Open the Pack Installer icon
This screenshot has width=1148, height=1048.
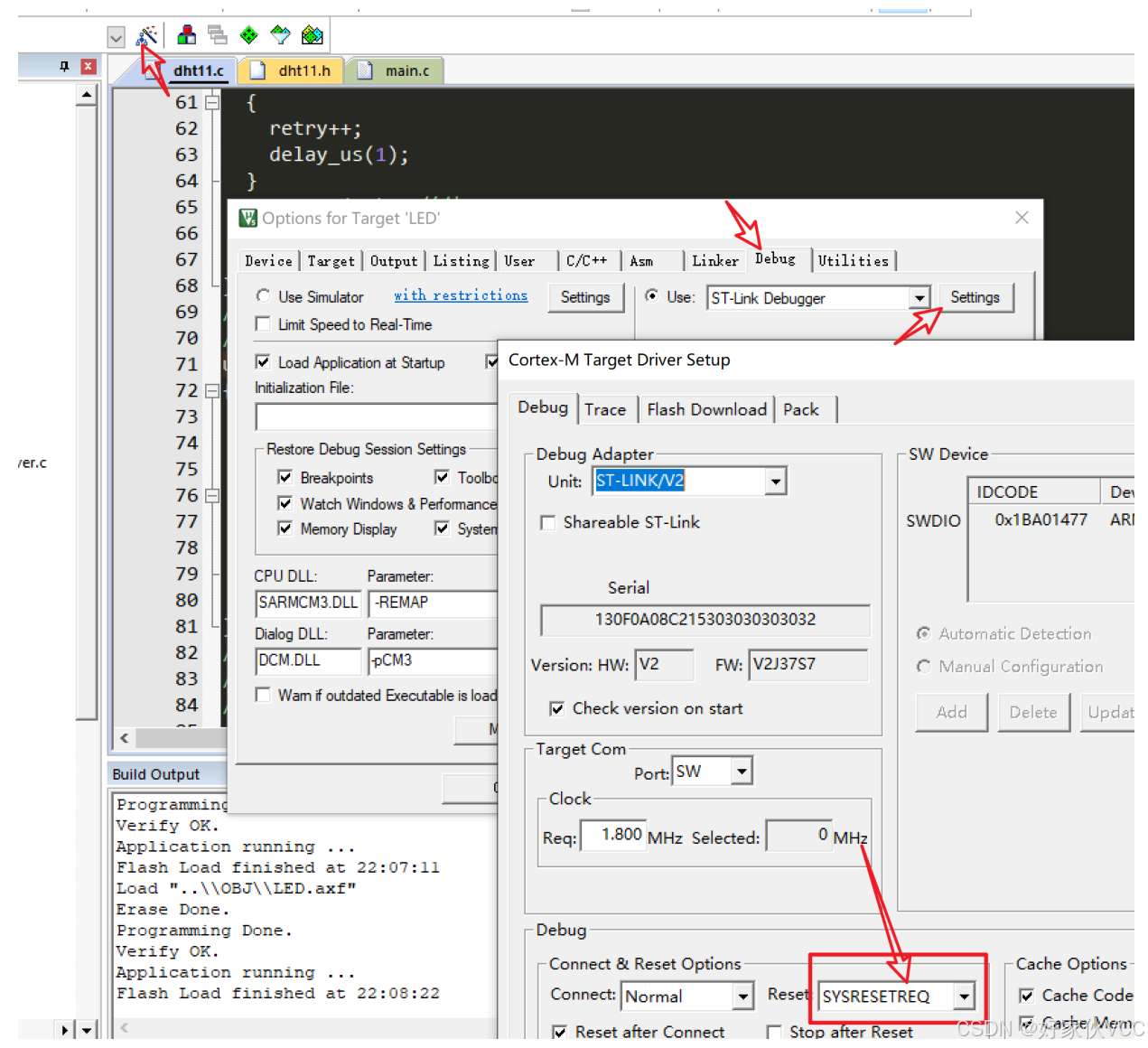click(313, 35)
